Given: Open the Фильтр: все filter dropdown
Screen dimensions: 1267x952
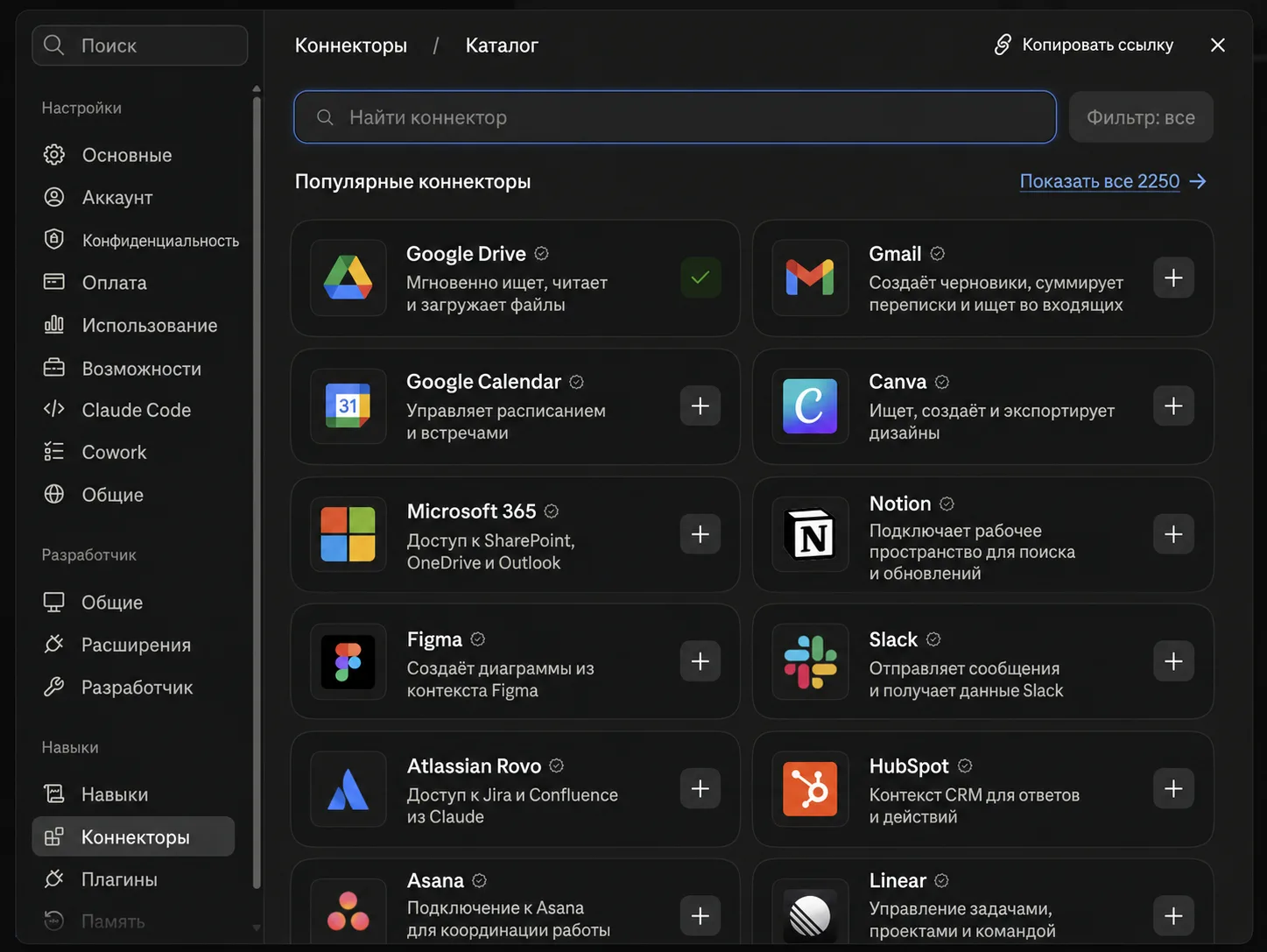Looking at the screenshot, I should click(x=1141, y=117).
